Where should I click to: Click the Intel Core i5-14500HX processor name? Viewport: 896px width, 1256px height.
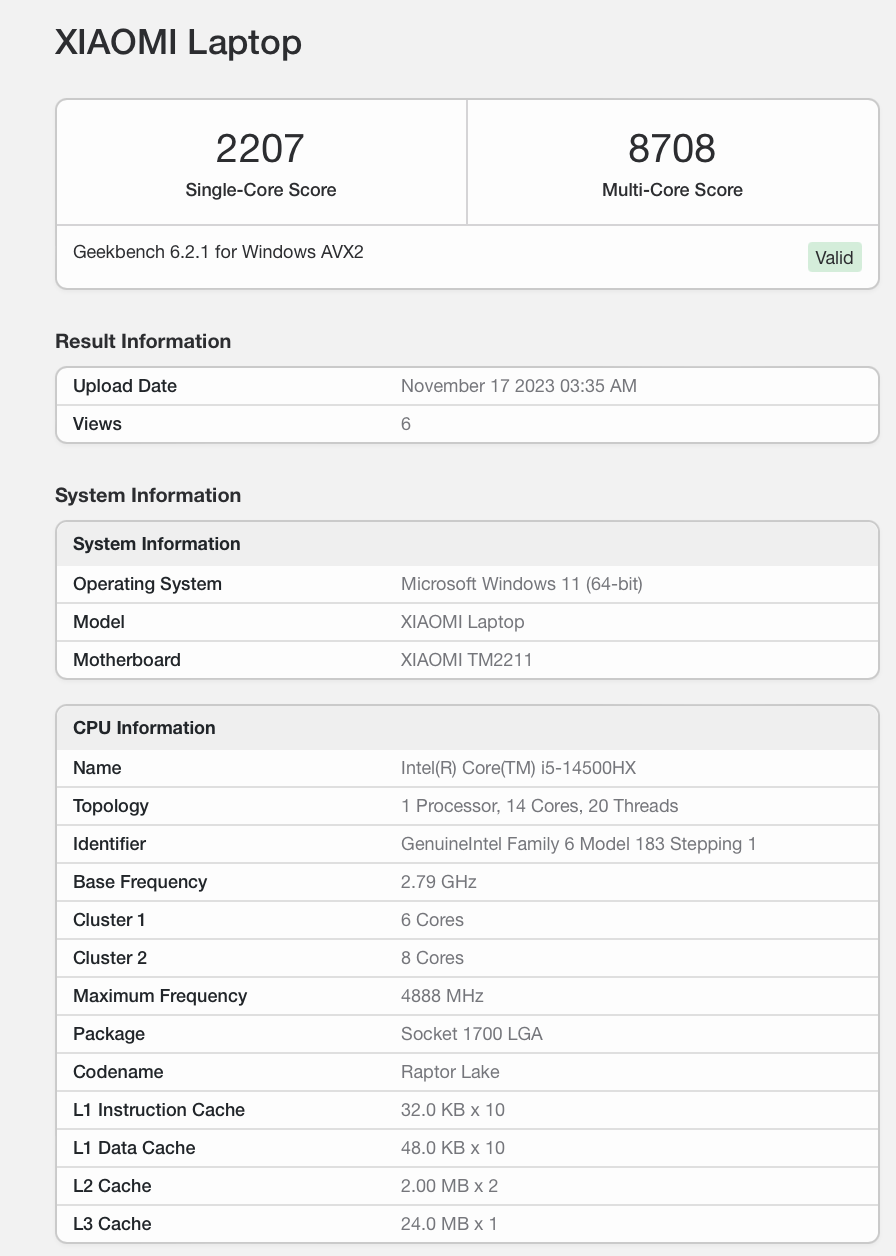click(x=518, y=768)
